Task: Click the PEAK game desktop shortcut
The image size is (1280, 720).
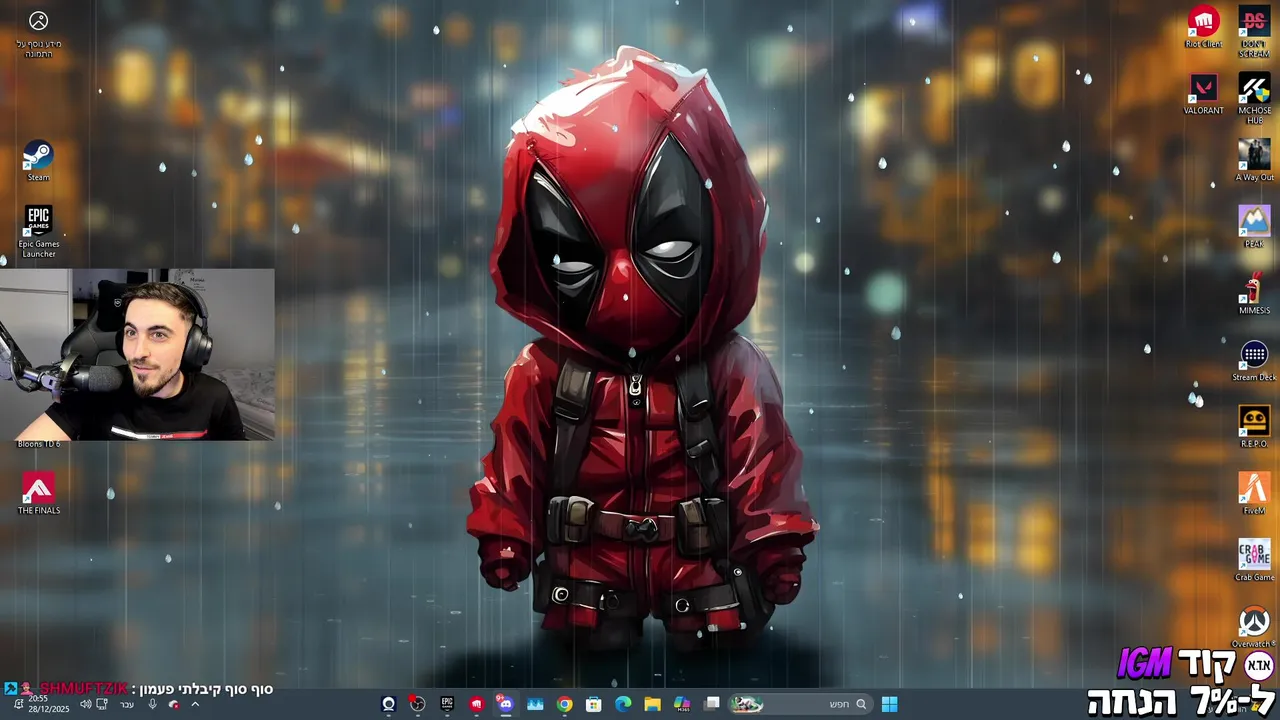Action: pyautogui.click(x=1254, y=226)
